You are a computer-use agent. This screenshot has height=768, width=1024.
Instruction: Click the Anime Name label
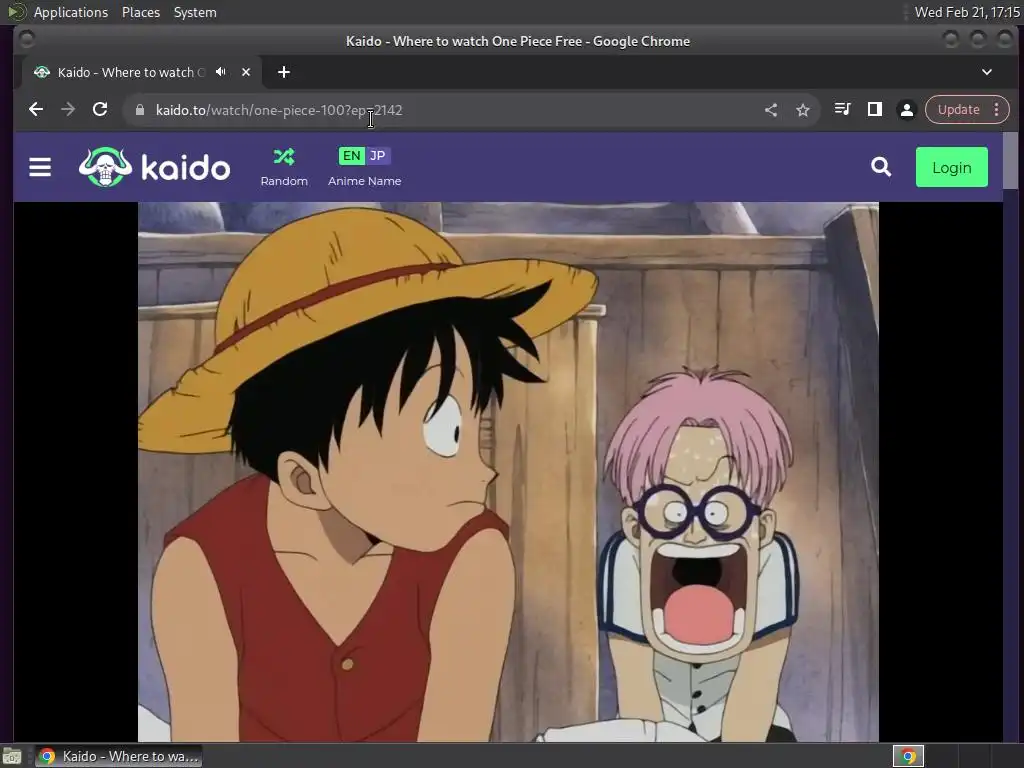pyautogui.click(x=364, y=181)
